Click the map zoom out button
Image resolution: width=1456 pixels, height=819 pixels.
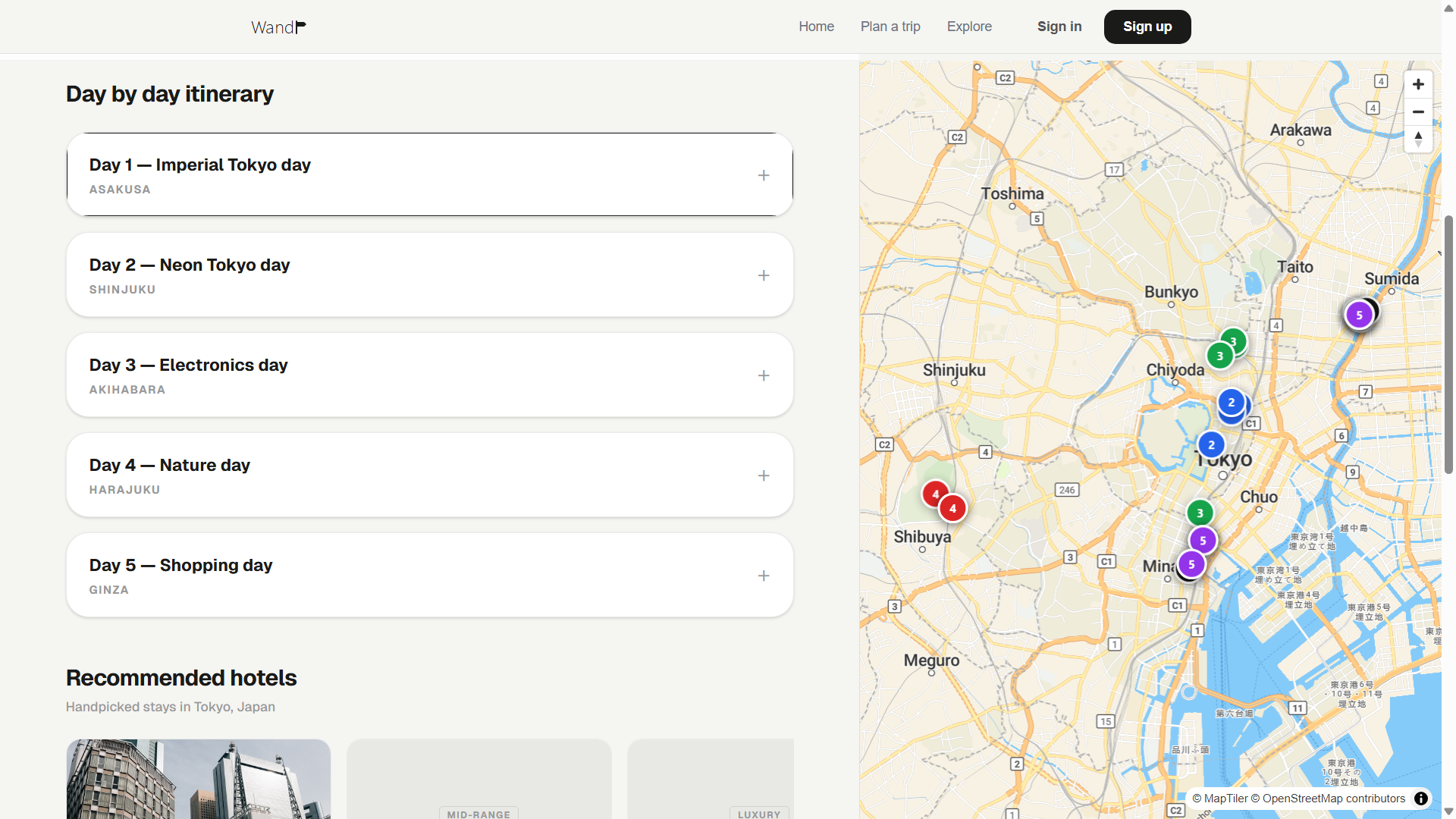coord(1418,111)
